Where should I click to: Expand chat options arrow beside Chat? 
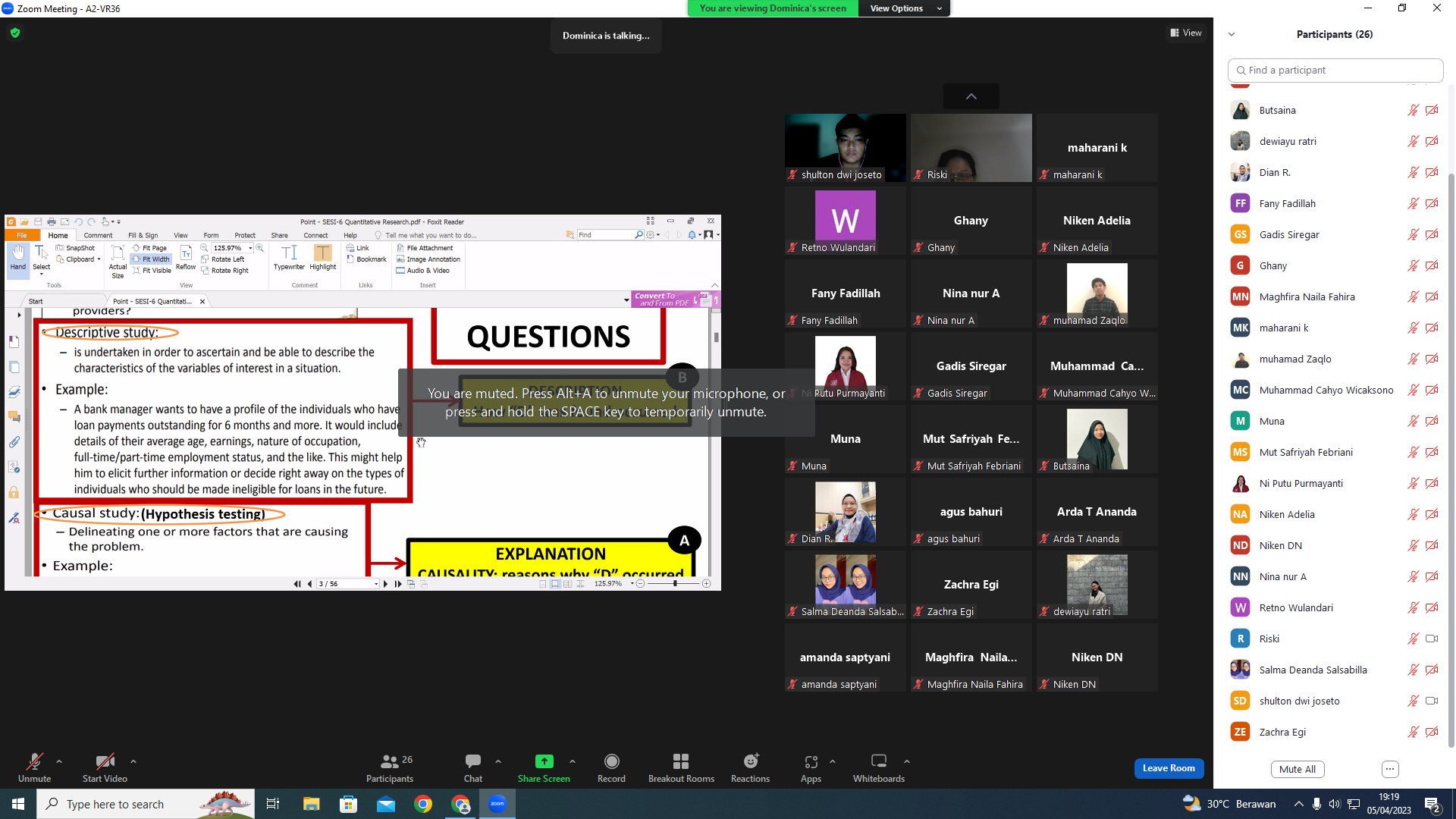tap(498, 761)
